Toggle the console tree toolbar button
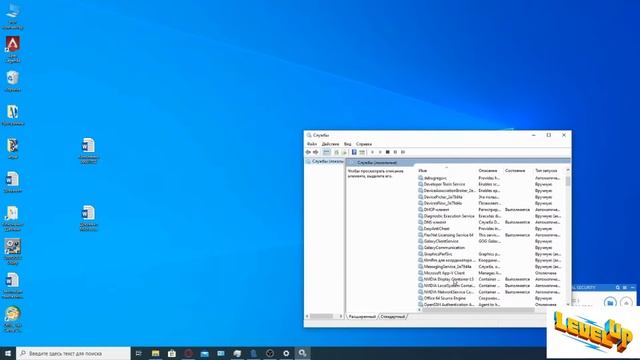Screen dimensions: 640x360 (327, 152)
